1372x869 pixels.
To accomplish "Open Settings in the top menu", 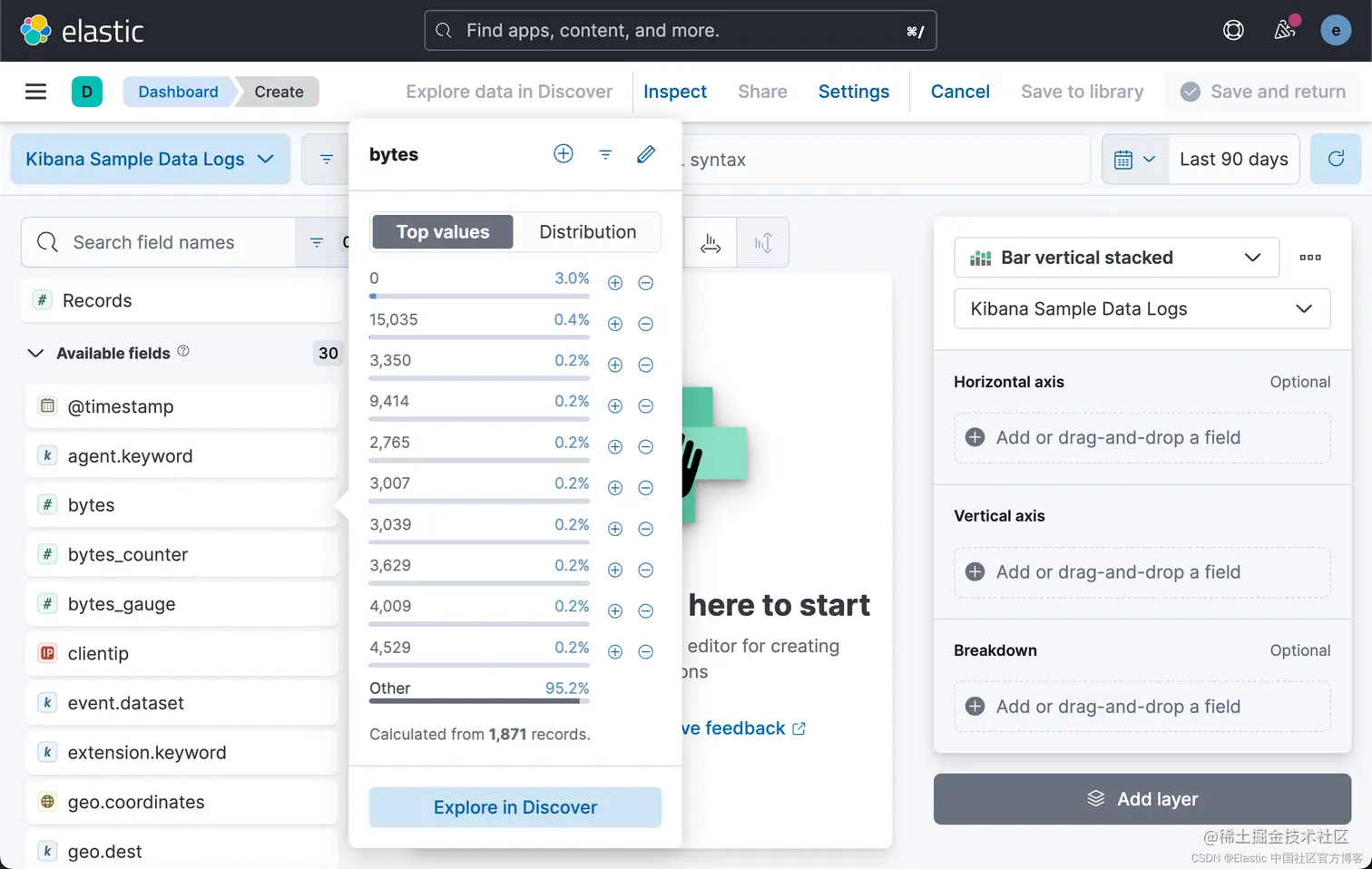I will coord(854,92).
